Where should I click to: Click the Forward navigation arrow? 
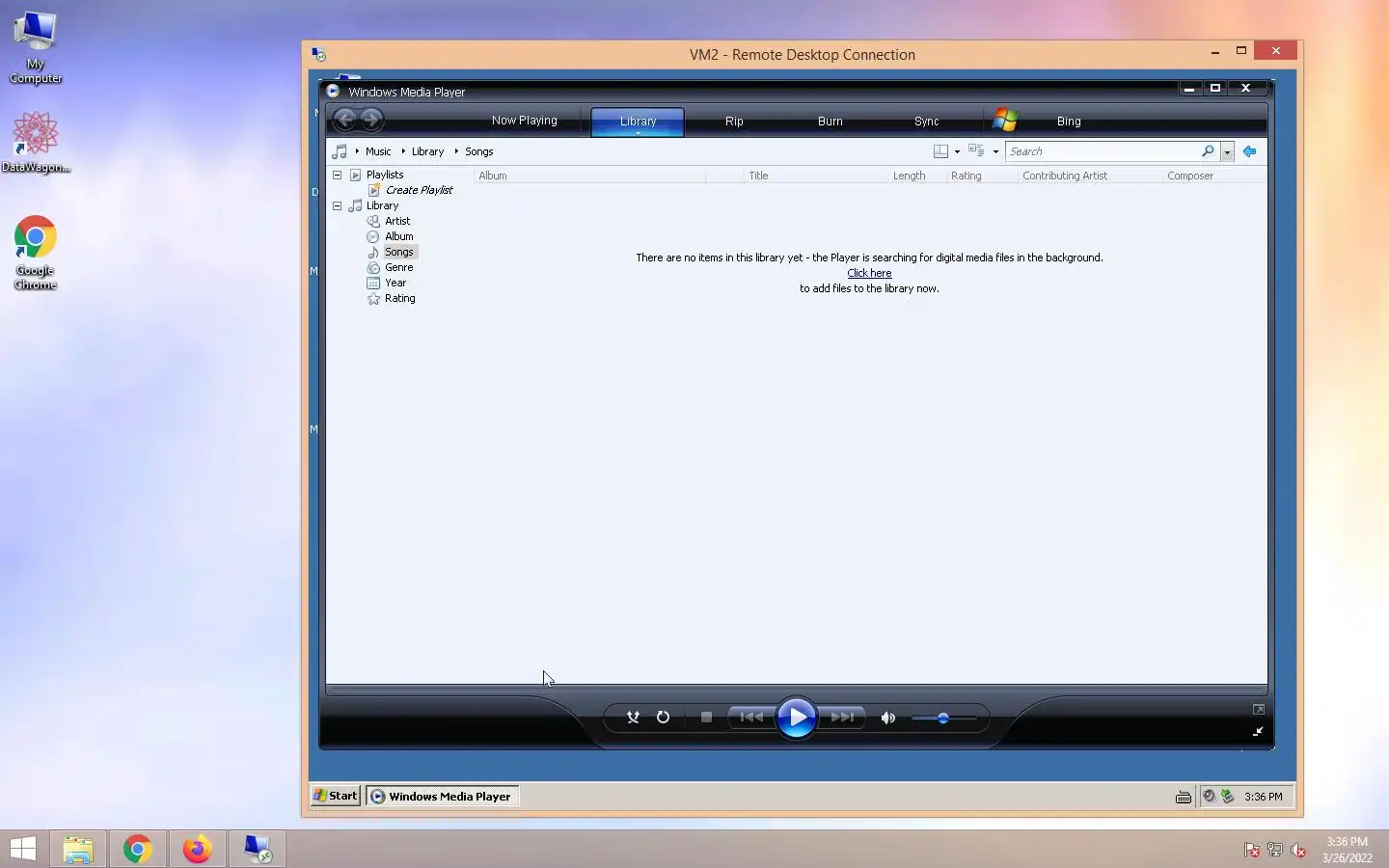tap(371, 120)
